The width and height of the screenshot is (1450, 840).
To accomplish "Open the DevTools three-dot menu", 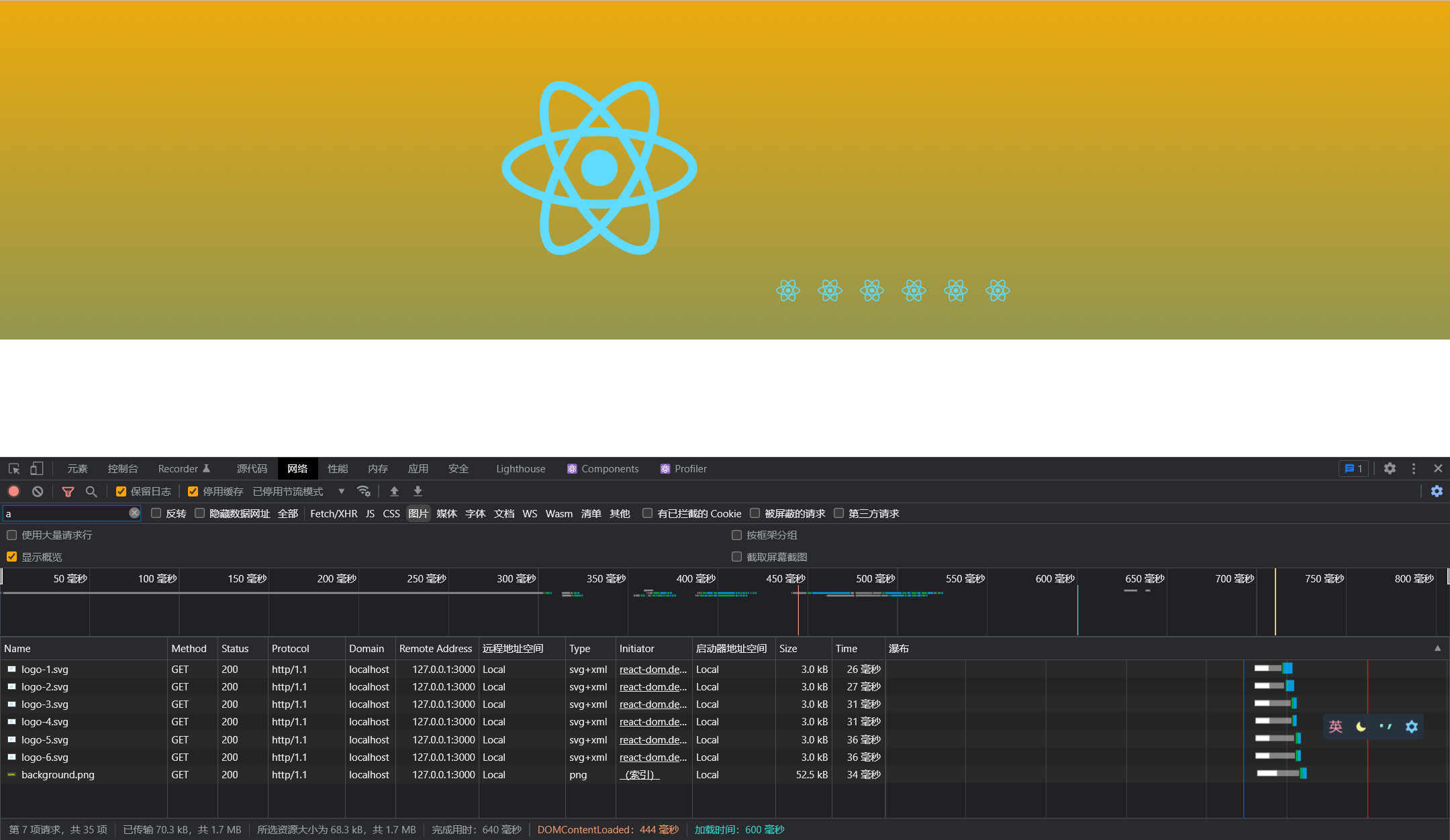I will tap(1414, 468).
